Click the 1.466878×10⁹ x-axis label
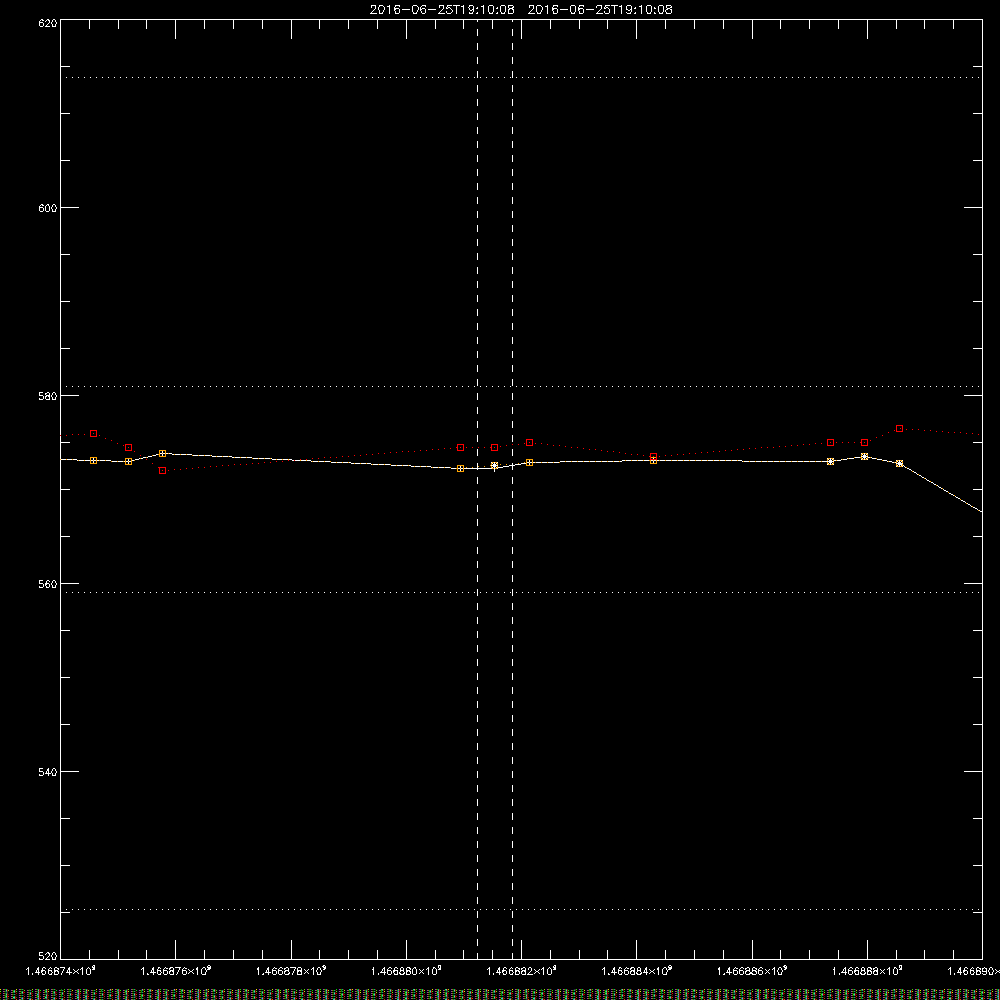This screenshot has width=1000, height=1000. (x=291, y=971)
